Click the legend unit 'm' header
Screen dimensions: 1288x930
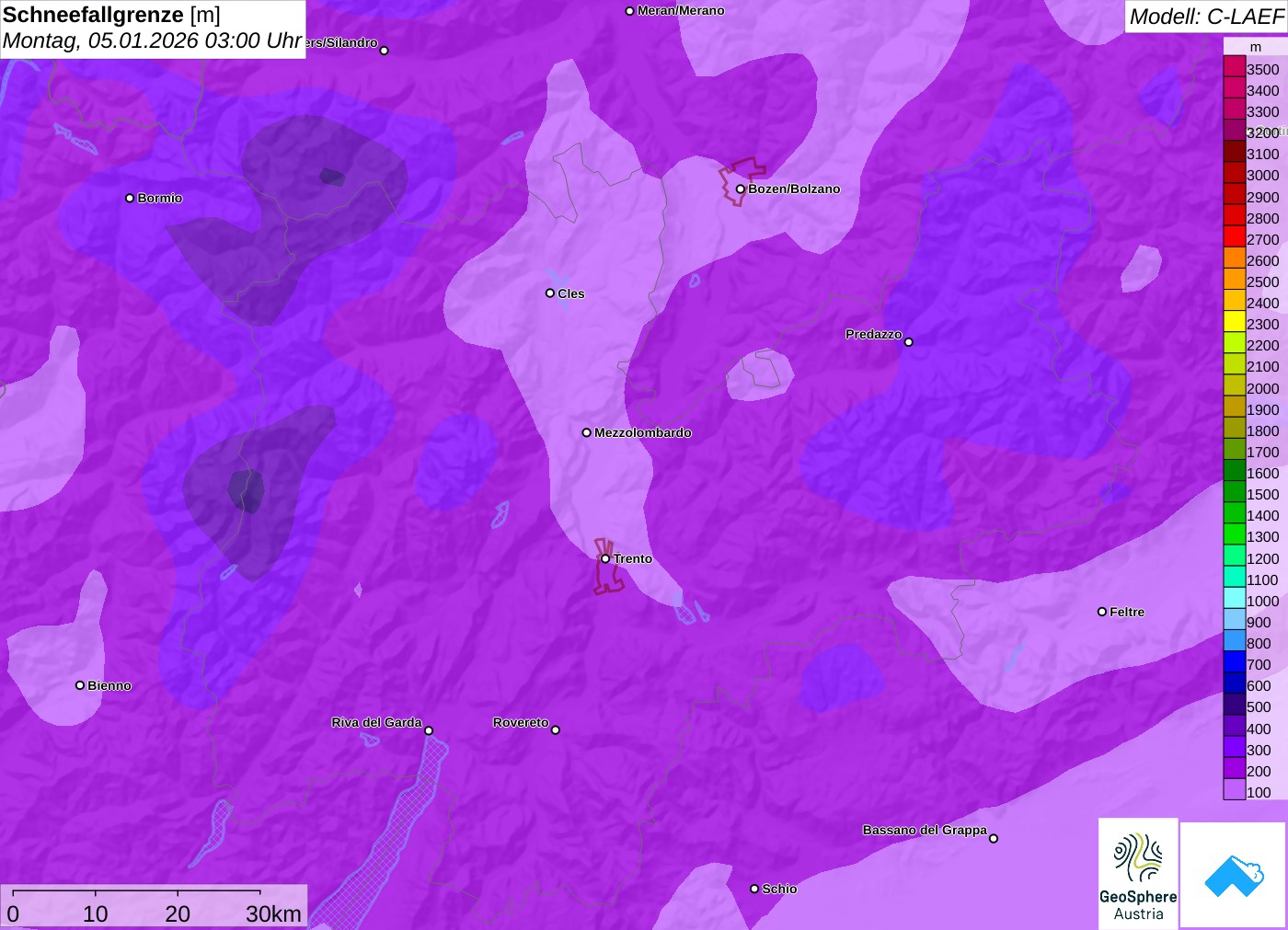(1256, 47)
